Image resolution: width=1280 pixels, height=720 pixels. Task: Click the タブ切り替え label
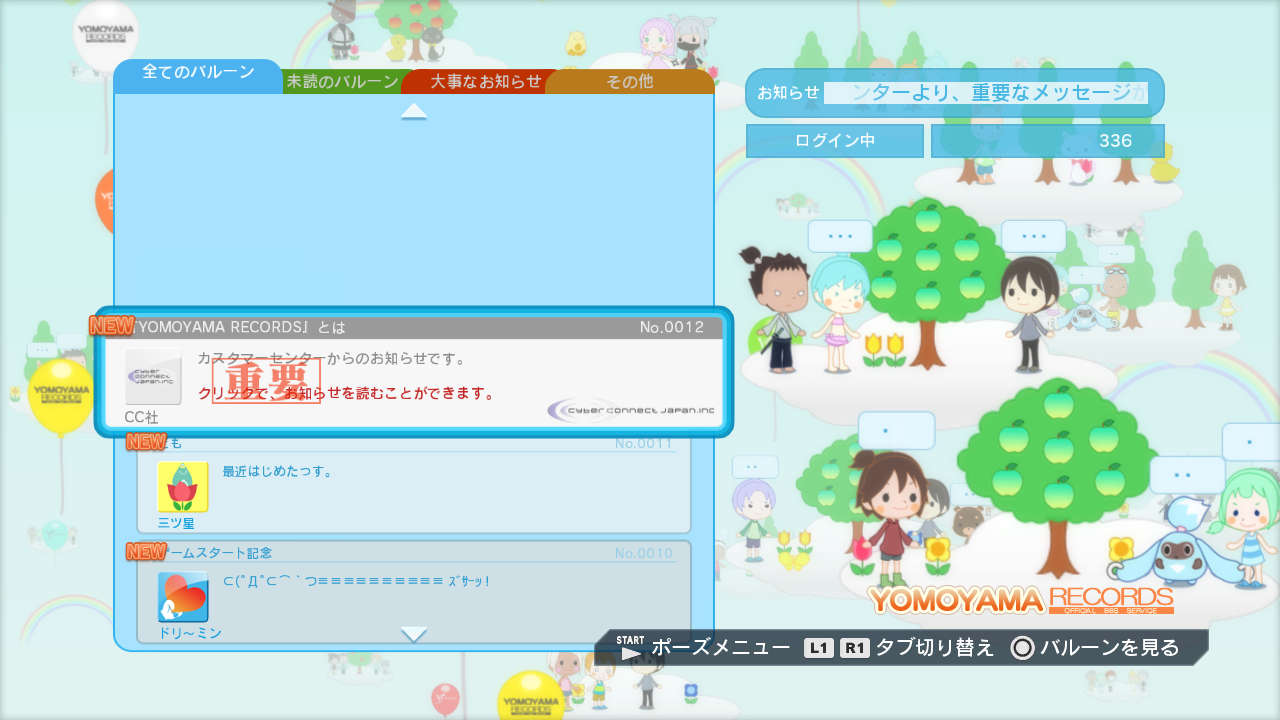pos(935,648)
